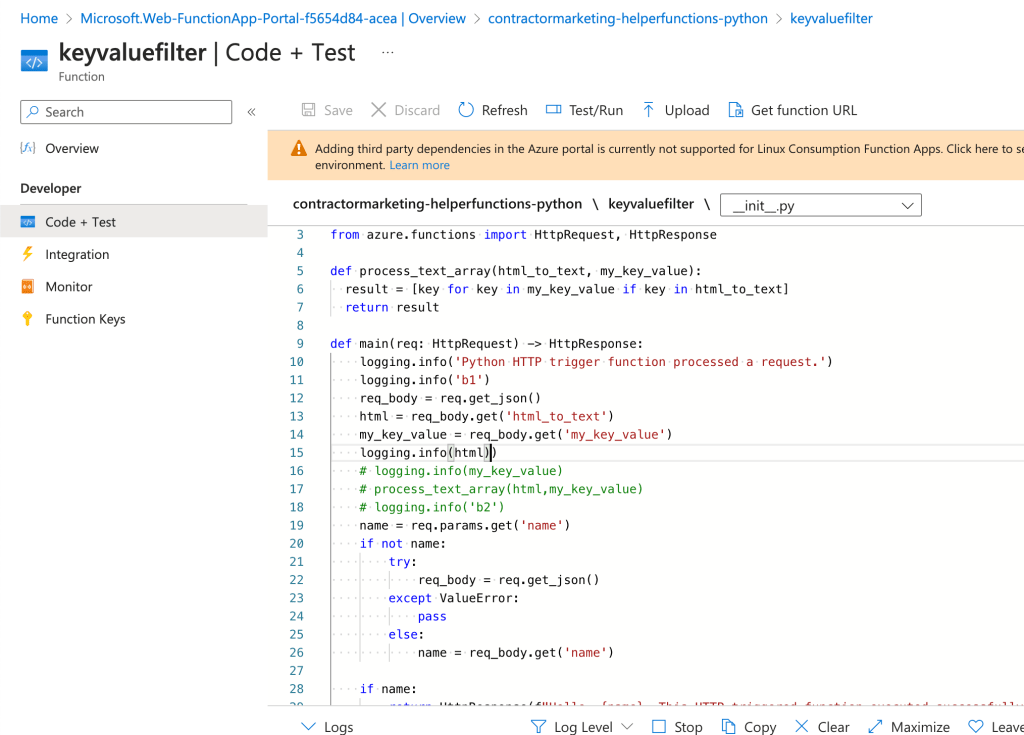Screen dimensions: 1024x735
Task: Click Get function URL button label
Action: click(804, 110)
